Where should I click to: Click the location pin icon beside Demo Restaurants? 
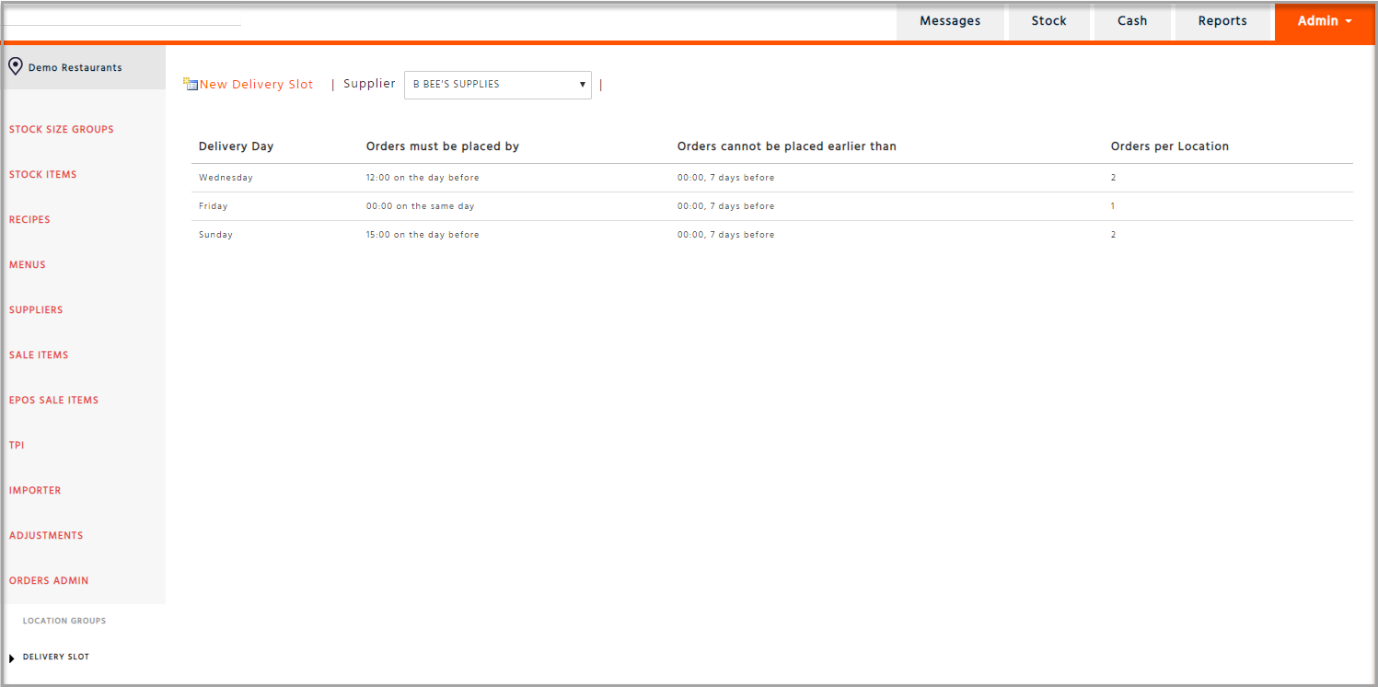15,67
